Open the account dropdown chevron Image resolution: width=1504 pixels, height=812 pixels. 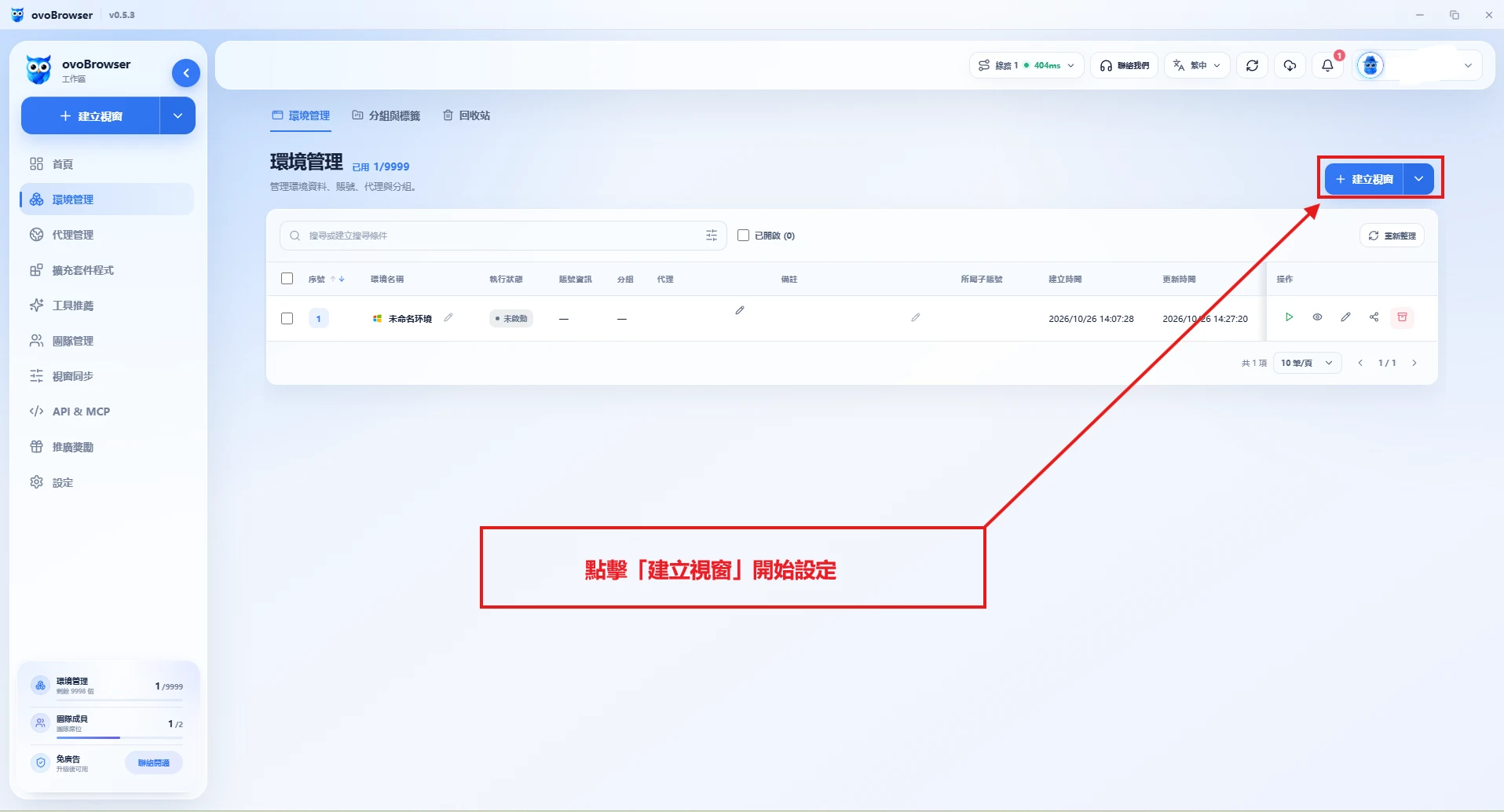[1468, 65]
